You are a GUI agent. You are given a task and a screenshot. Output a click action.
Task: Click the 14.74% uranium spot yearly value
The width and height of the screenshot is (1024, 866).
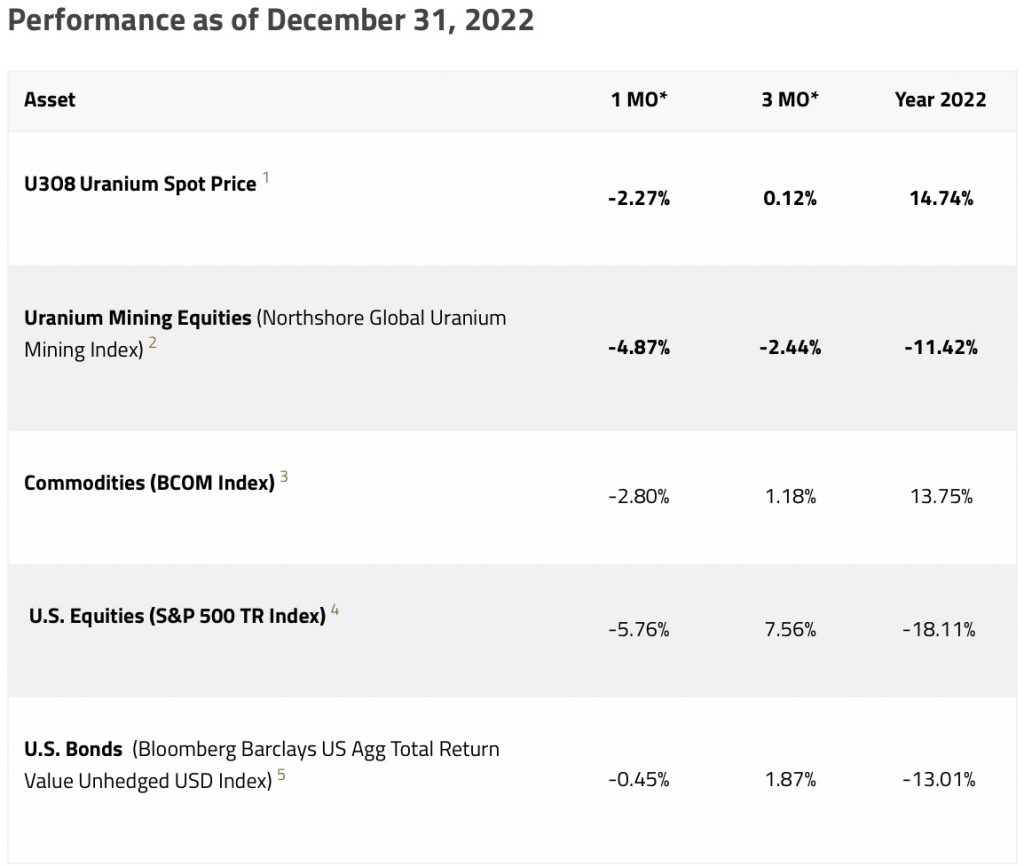(x=940, y=199)
